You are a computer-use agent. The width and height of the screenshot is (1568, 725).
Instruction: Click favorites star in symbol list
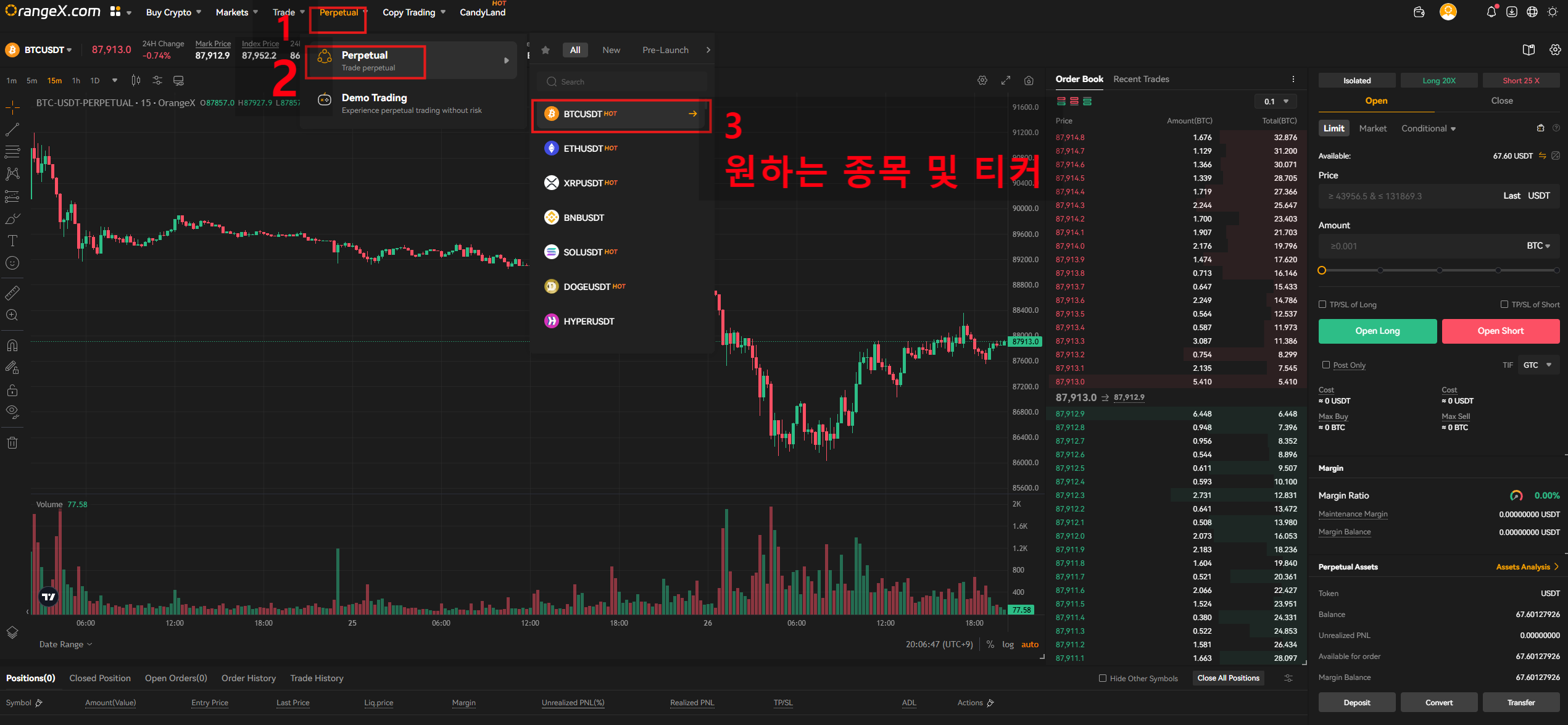point(545,50)
